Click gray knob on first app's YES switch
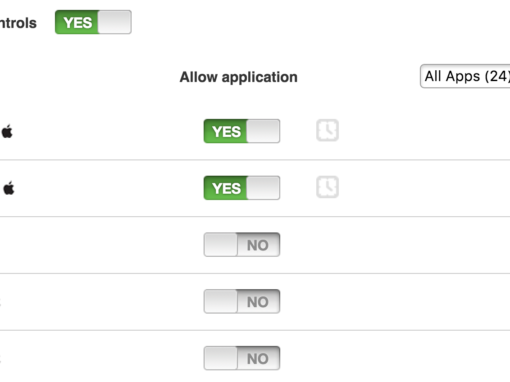This screenshot has height=382, width=510. tap(263, 131)
